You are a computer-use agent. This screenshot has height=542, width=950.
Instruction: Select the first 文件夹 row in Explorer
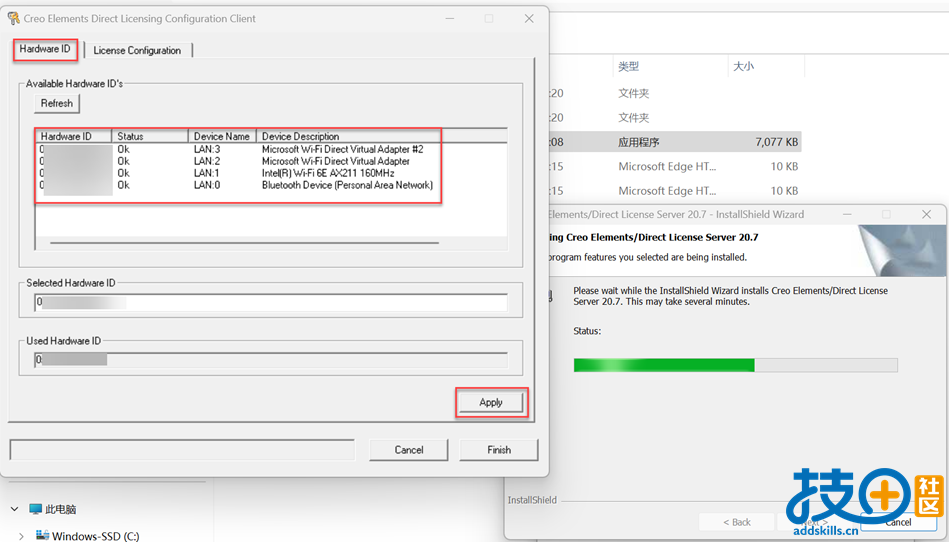[675, 93]
